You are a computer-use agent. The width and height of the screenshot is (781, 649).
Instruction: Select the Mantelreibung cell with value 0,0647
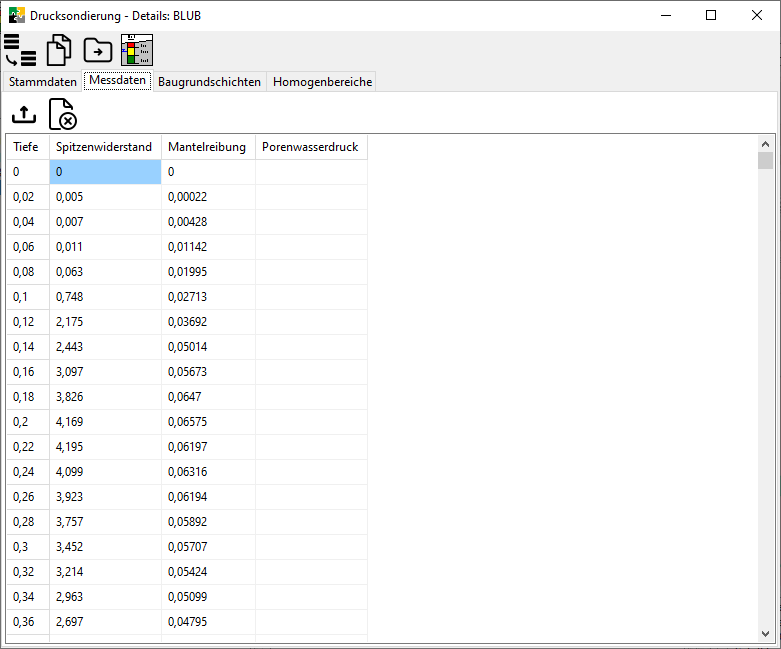[x=207, y=397]
